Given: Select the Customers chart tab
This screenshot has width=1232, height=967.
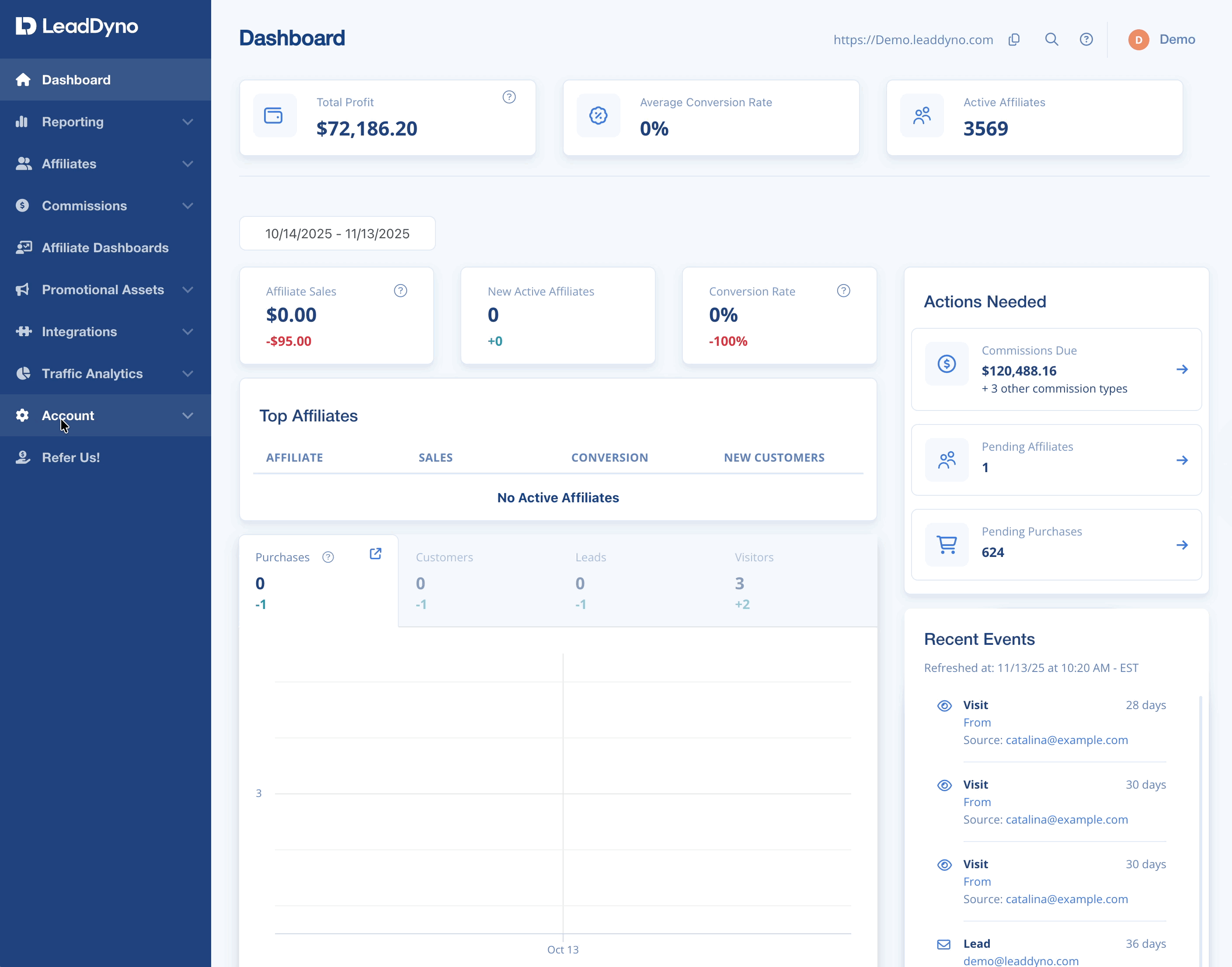Looking at the screenshot, I should point(478,580).
